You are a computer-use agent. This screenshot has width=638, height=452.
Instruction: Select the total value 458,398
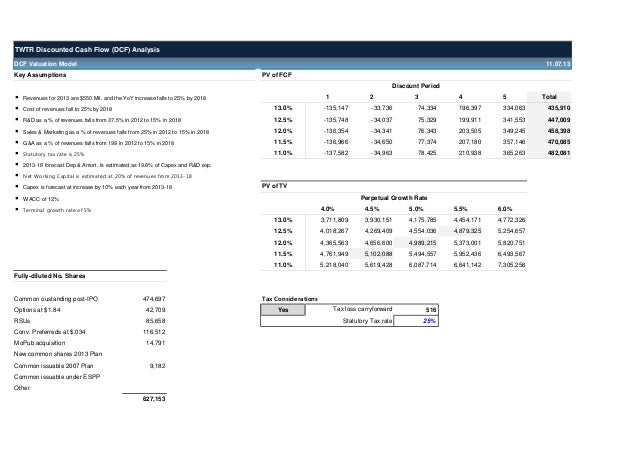(559, 131)
